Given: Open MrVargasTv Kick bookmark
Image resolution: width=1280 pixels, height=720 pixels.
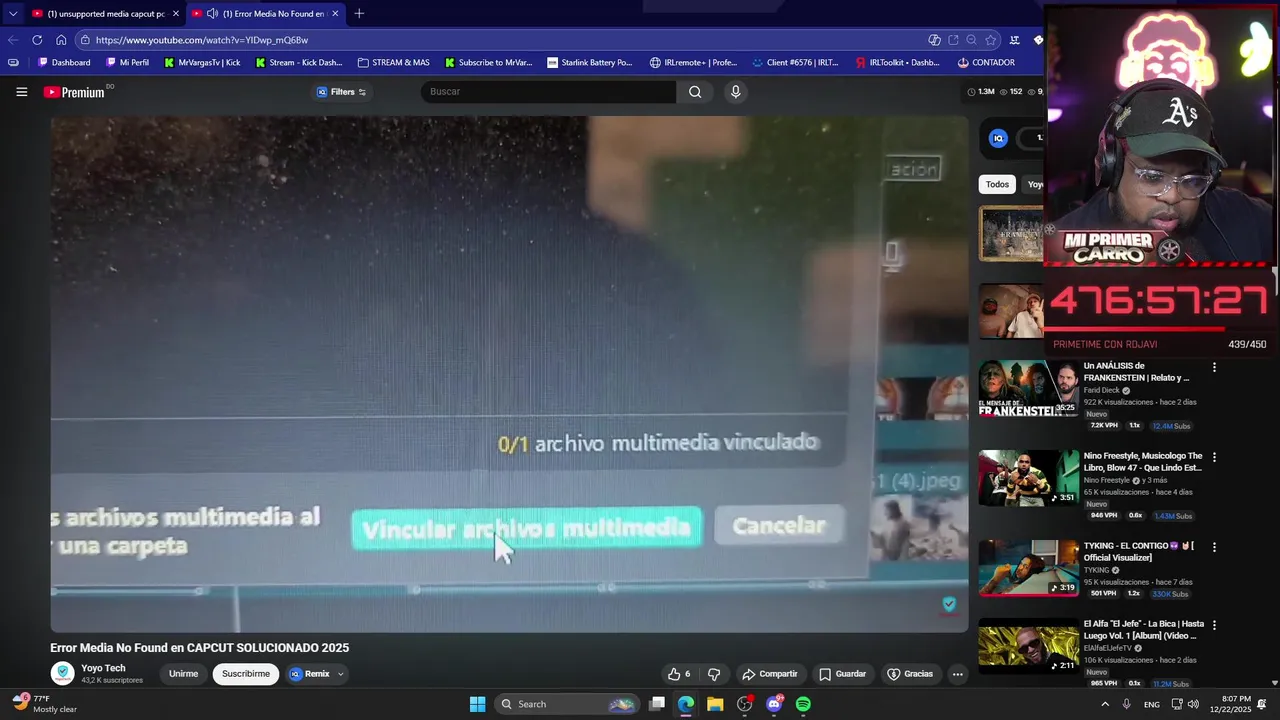Looking at the screenshot, I should pyautogui.click(x=202, y=62).
